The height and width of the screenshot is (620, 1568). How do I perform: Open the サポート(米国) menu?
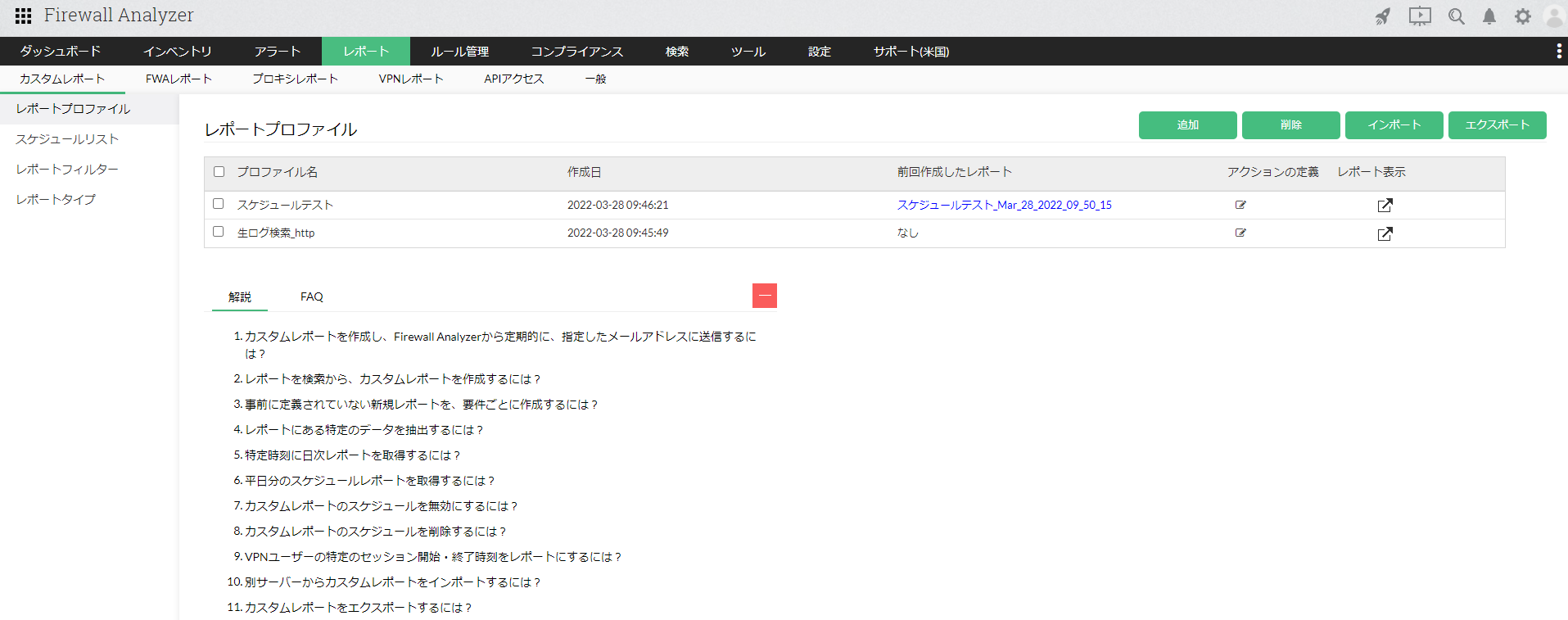click(x=911, y=52)
